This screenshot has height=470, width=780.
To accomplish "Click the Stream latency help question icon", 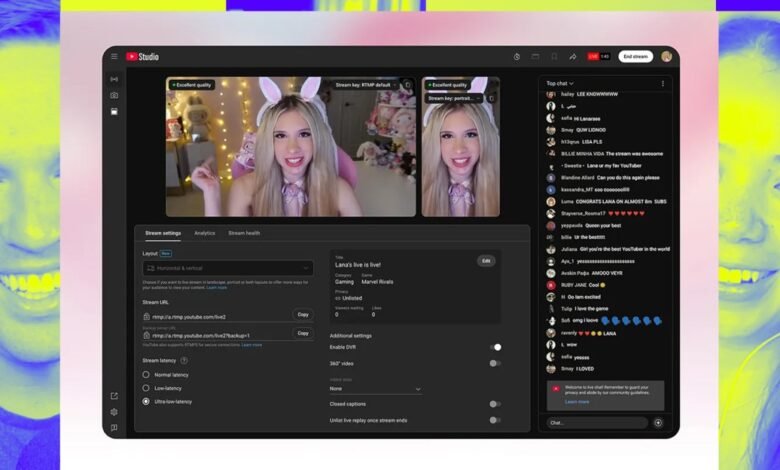I will coord(184,360).
